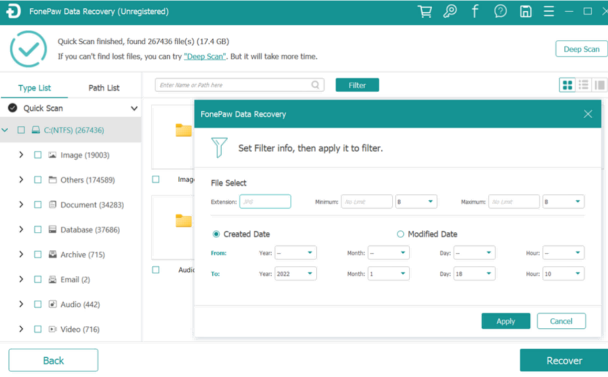Viewport: 608px width, 377px height.
Task: Click the C:(NTFS) drive icon
Action: coord(36,130)
